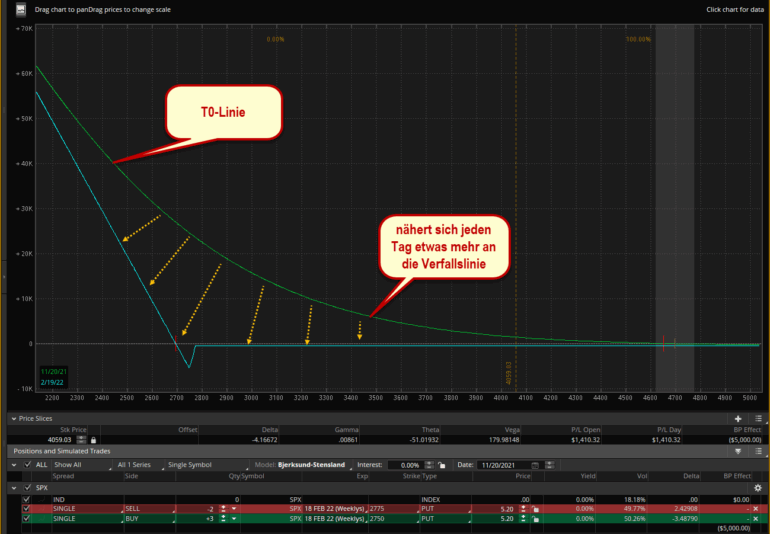This screenshot has height=534, width=770.
Task: Open the SPX group settings gear
Action: [x=757, y=487]
